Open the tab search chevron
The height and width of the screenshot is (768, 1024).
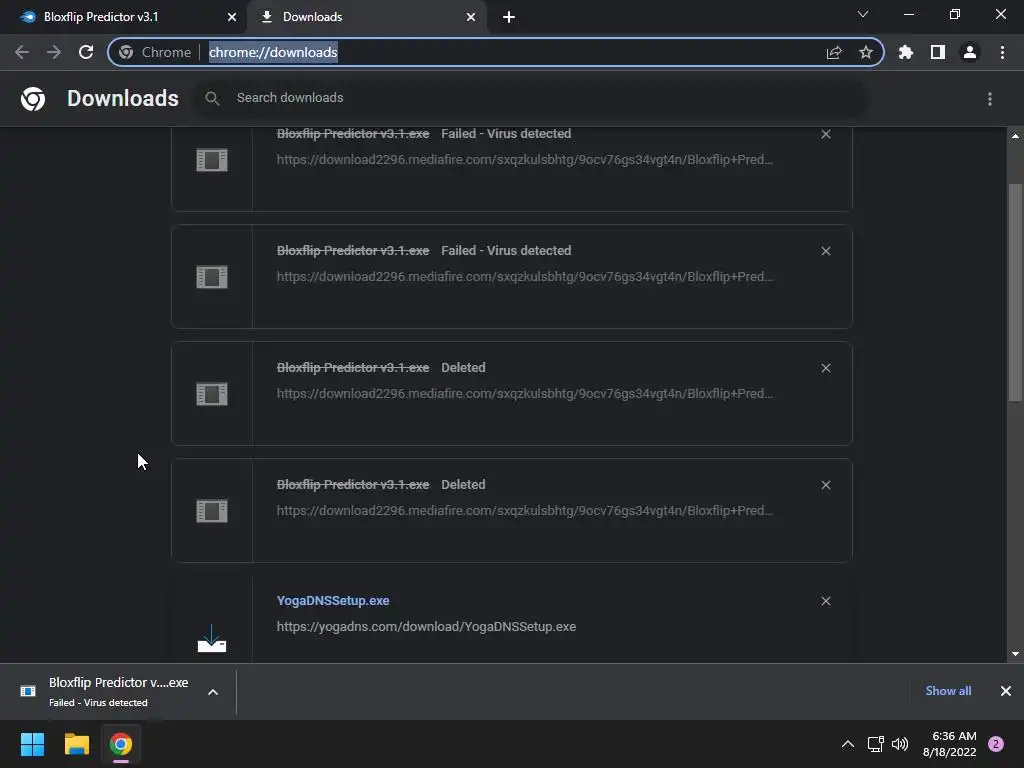(x=863, y=14)
